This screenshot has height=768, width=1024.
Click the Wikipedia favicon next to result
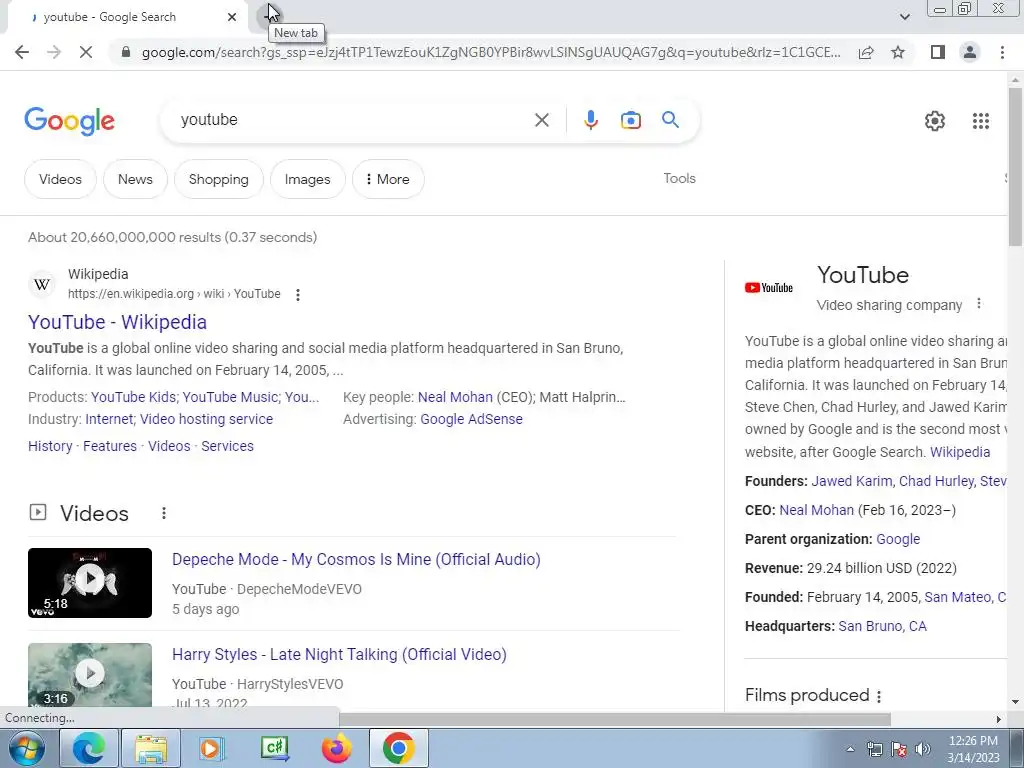coord(42,284)
